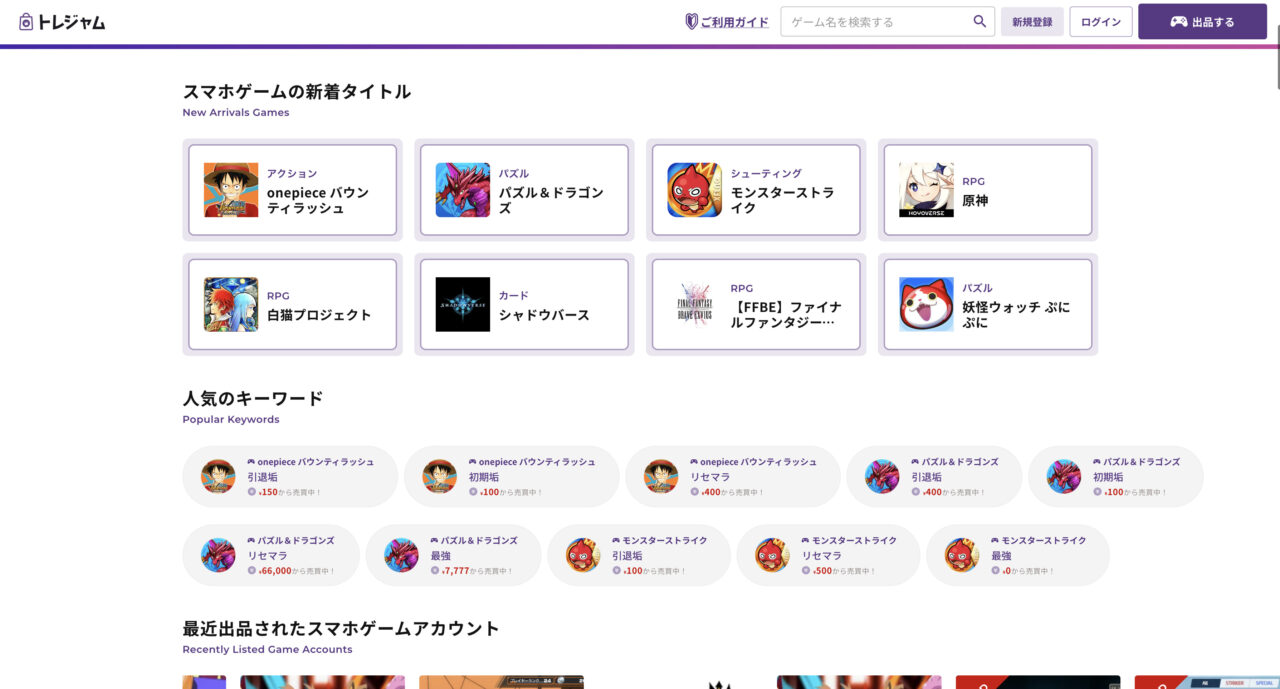
Task: Select モンスターストライク 引退垢 keyword chip
Action: point(639,555)
